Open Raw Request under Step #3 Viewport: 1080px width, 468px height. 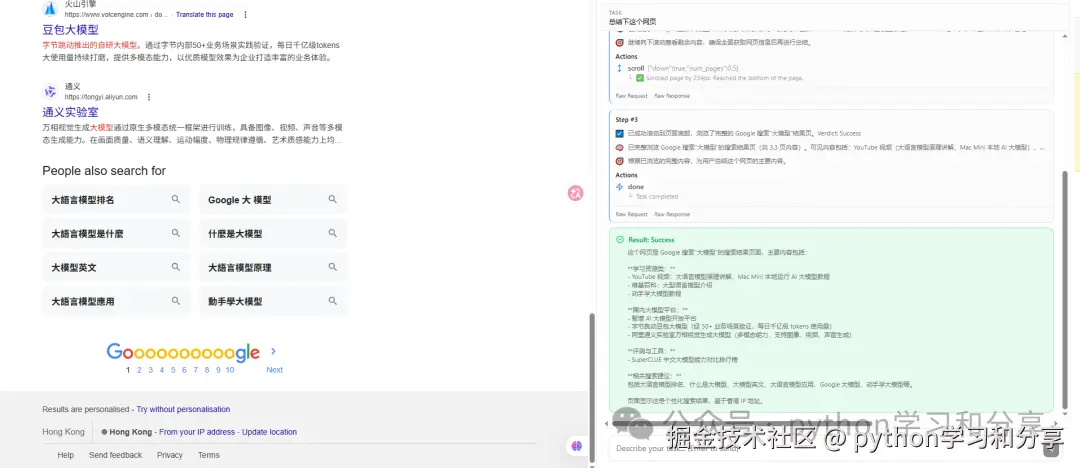[x=632, y=214]
